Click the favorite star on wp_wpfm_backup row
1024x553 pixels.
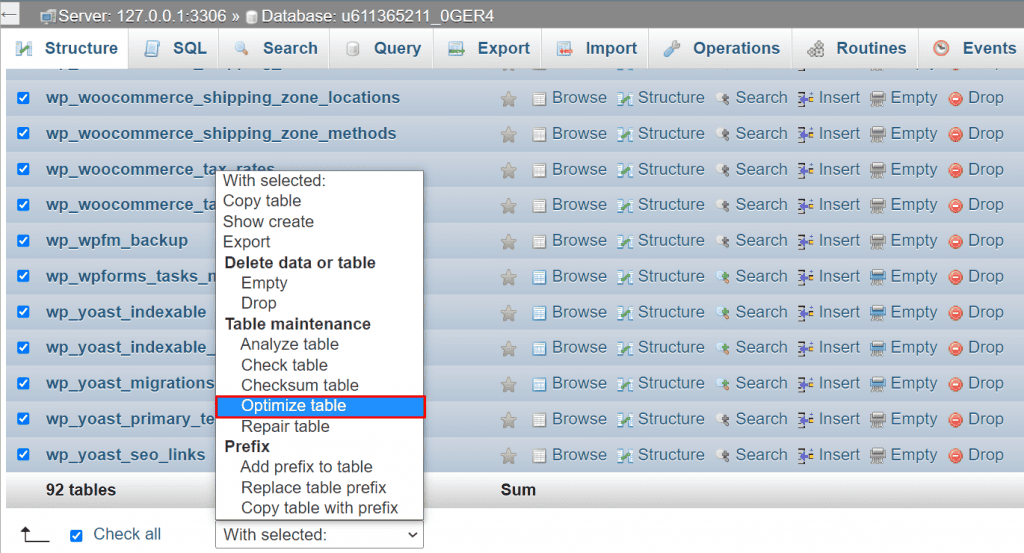[508, 242]
